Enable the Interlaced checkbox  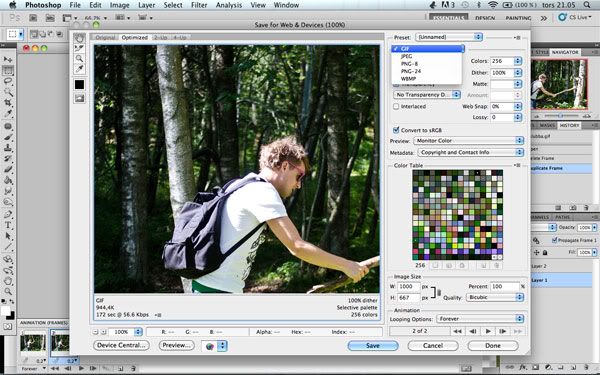pyautogui.click(x=396, y=106)
